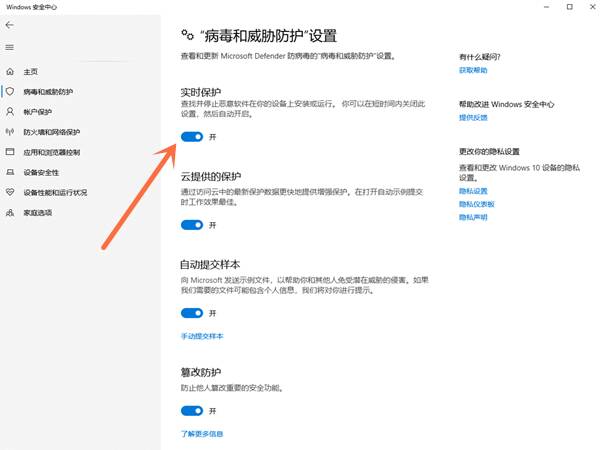Image resolution: width=600 pixels, height=450 pixels.
Task: Open the hamburger navigation menu icon
Action: click(10, 47)
